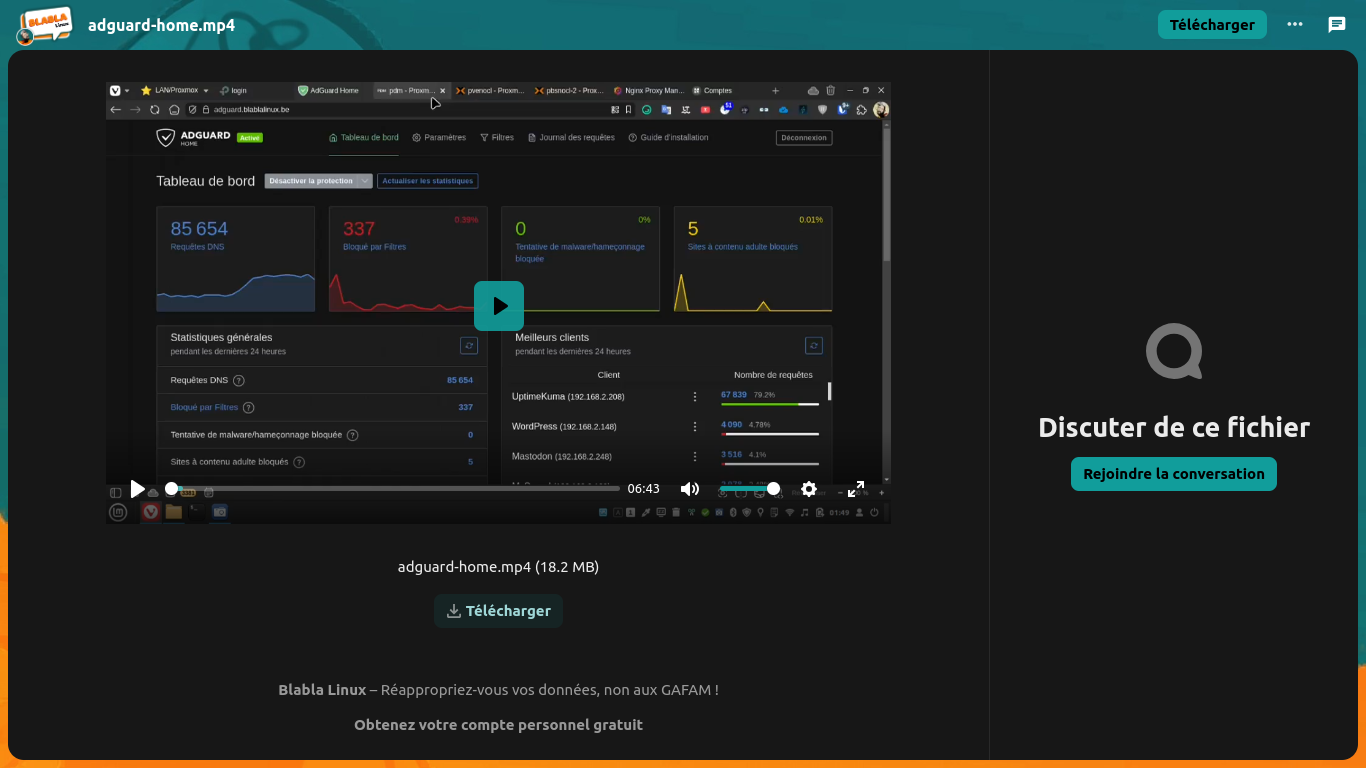Screen dimensions: 1366x768
Task: Mute the video using the speaker icon
Action: pyautogui.click(x=690, y=489)
